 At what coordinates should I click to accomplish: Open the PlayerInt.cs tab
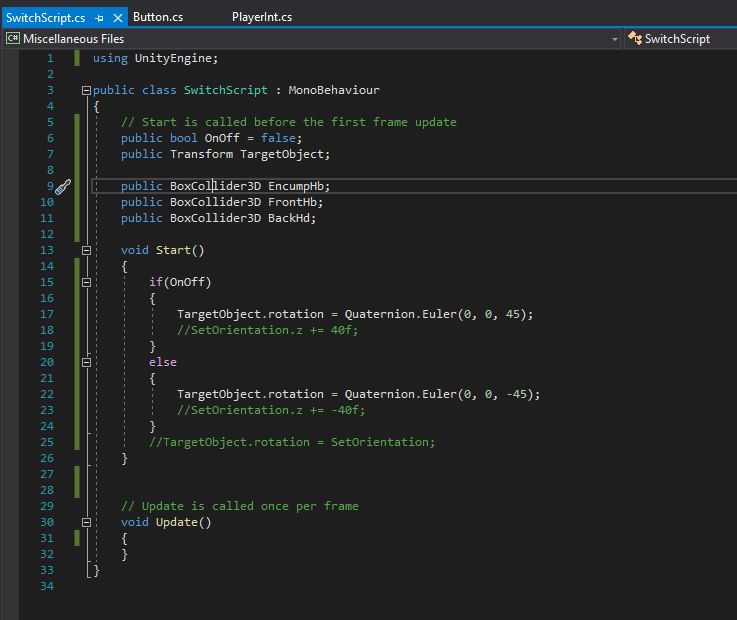point(262,17)
